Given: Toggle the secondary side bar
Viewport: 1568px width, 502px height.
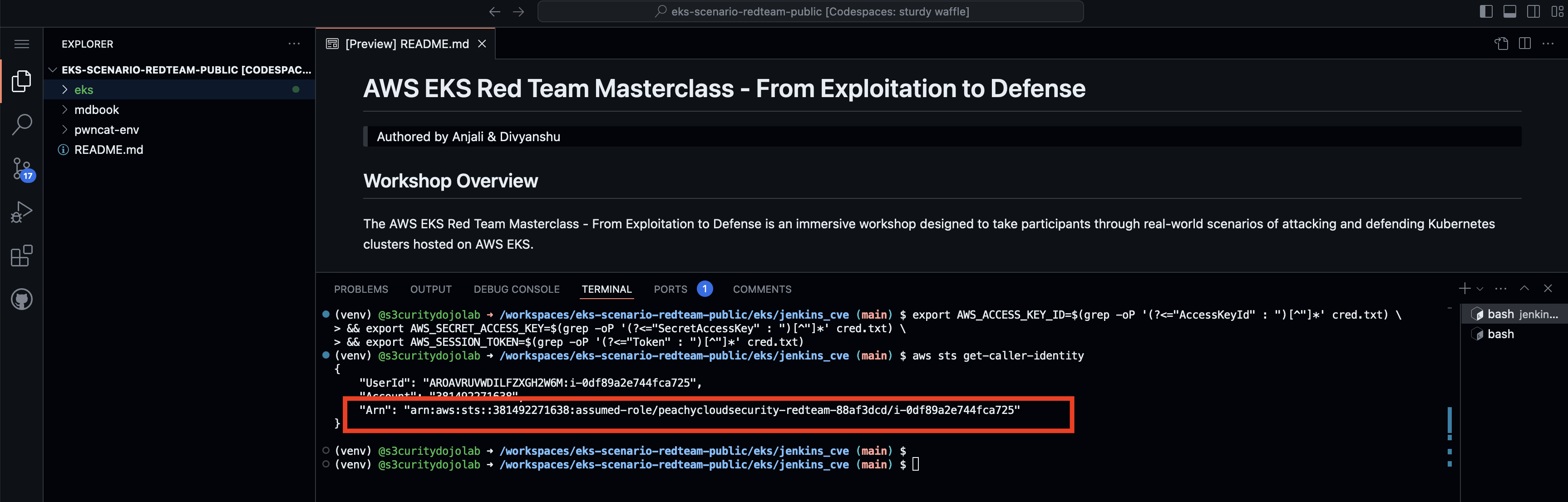Looking at the screenshot, I should tap(1533, 11).
